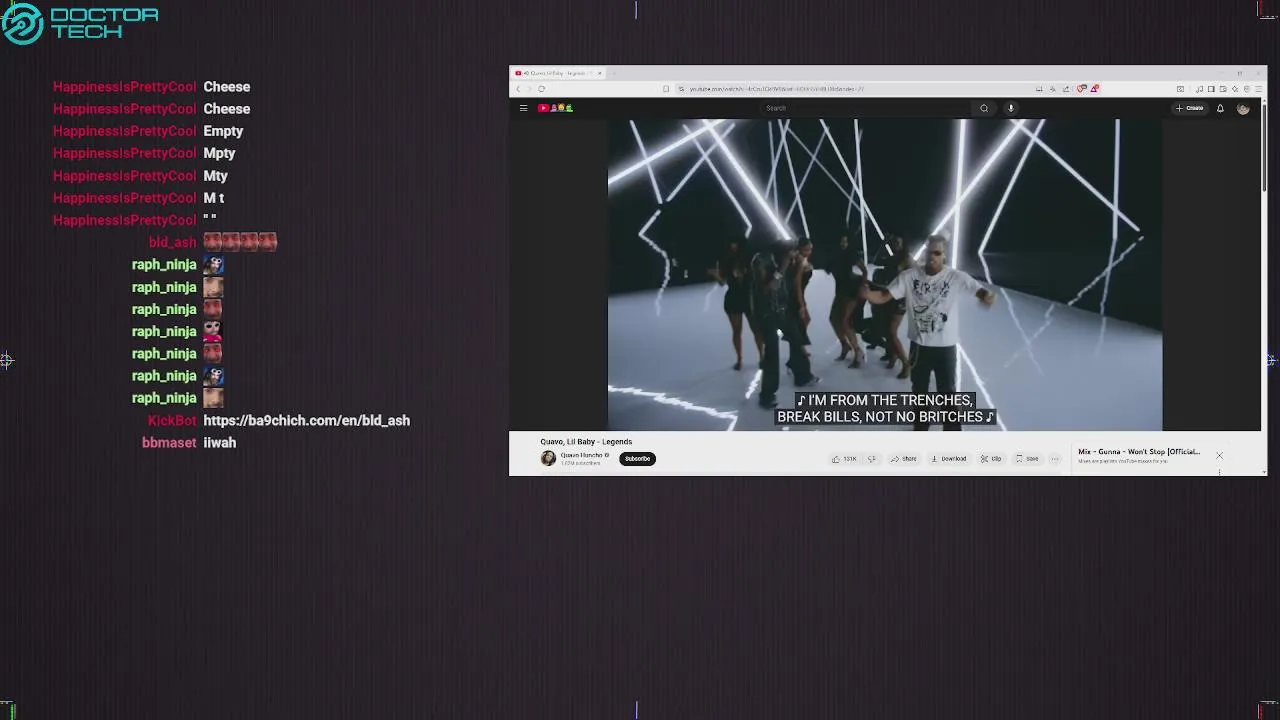
Task: Open the YouTube notifications bell
Action: click(1220, 108)
